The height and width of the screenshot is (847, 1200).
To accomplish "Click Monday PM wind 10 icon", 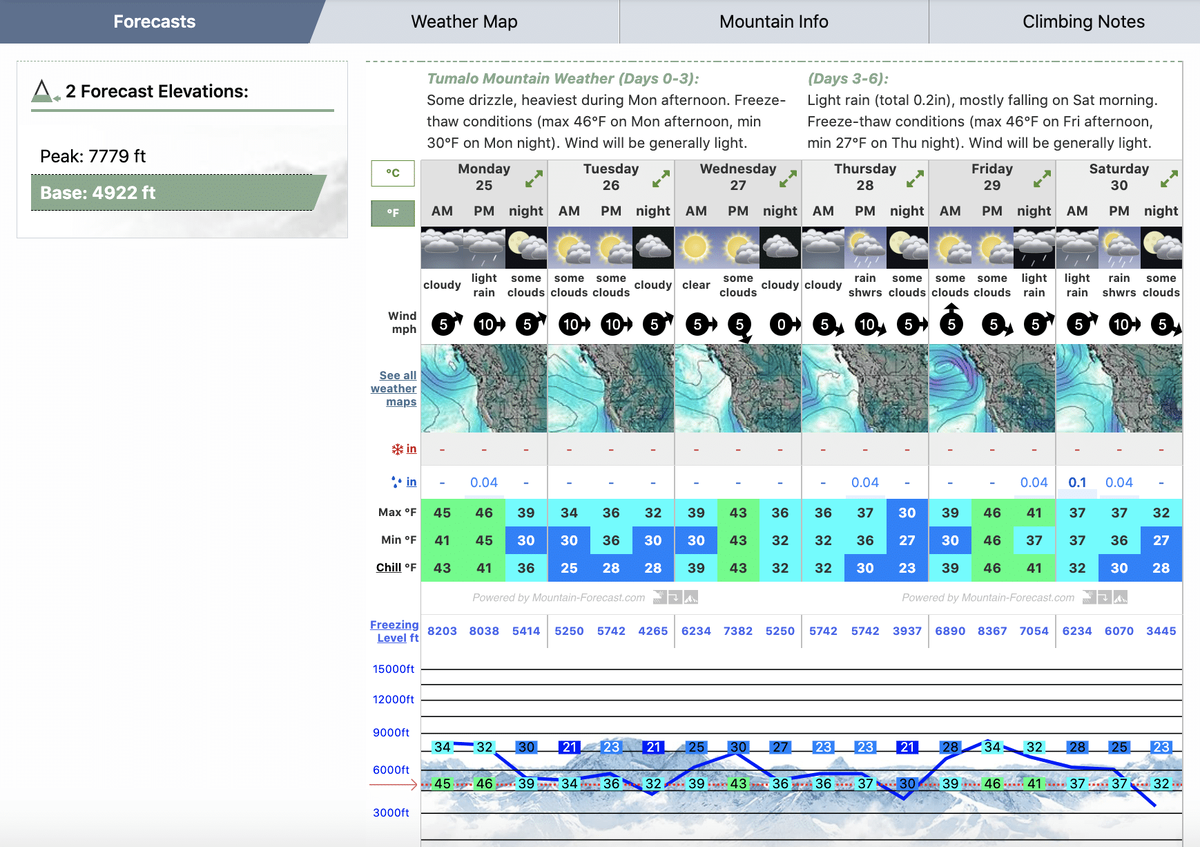I will (x=487, y=323).
